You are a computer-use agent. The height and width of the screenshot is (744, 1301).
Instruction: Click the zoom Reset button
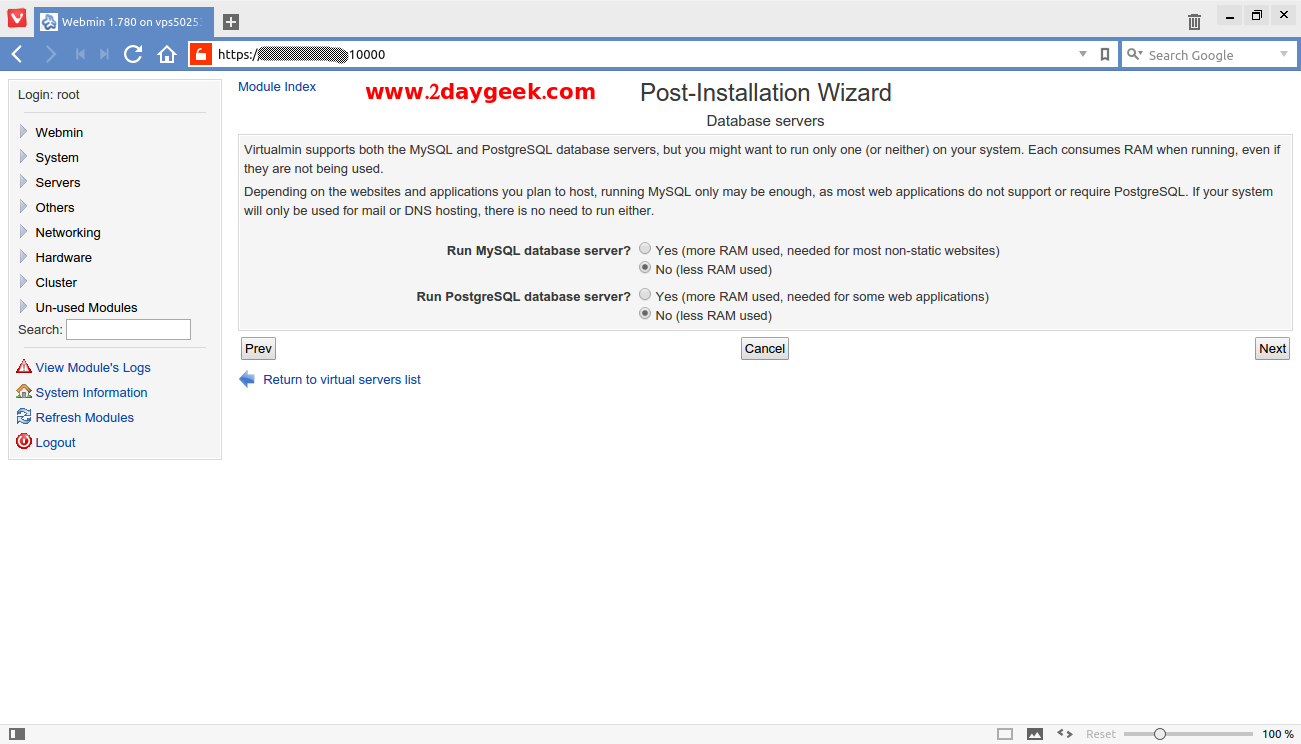1101,734
